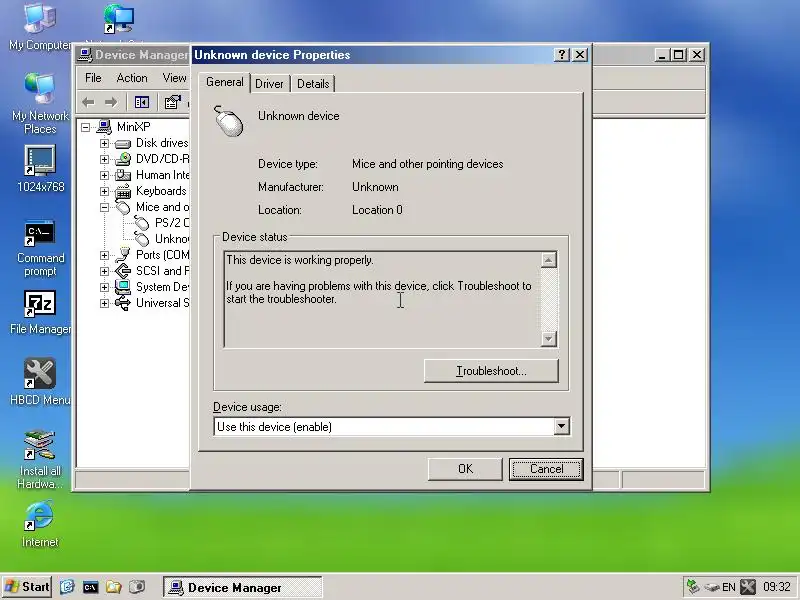Click the Device Manager back arrow
The height and width of the screenshot is (600, 800).
tap(88, 103)
